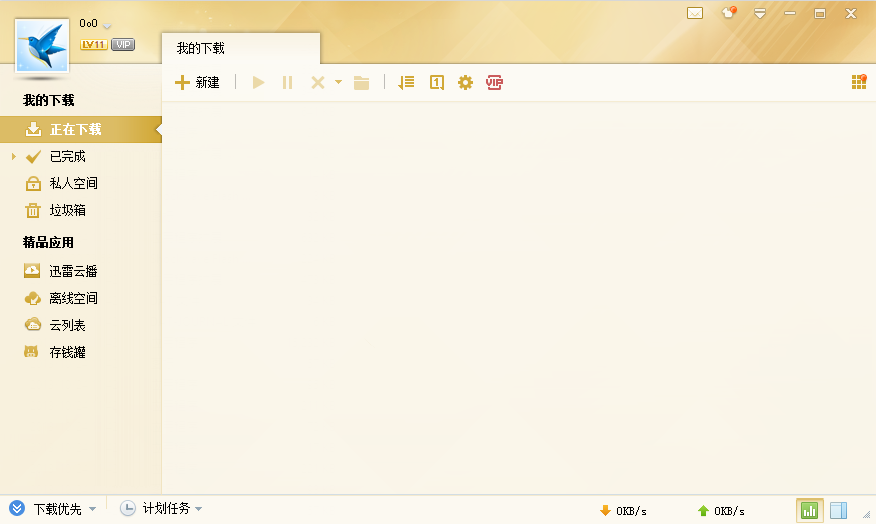Viewport: 876px width, 524px height.
Task: Select 已完成 in the sidebar
Action: (x=81, y=156)
